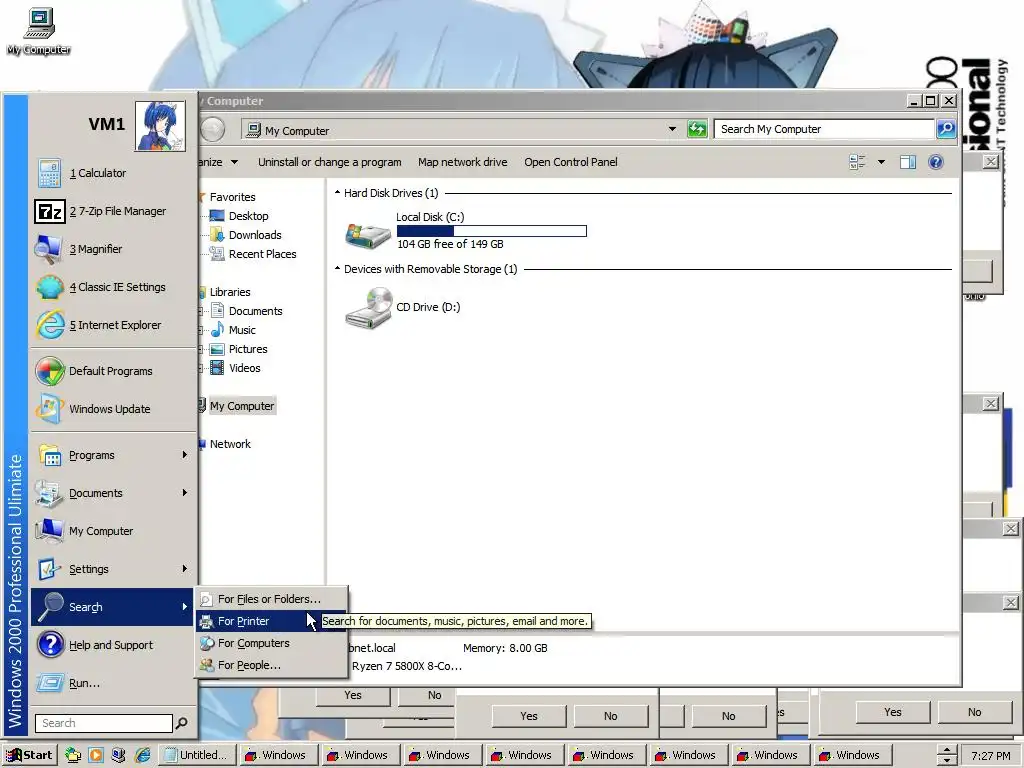This screenshot has width=1024, height=768.
Task: Select Network in navigation pane
Action: coord(230,444)
